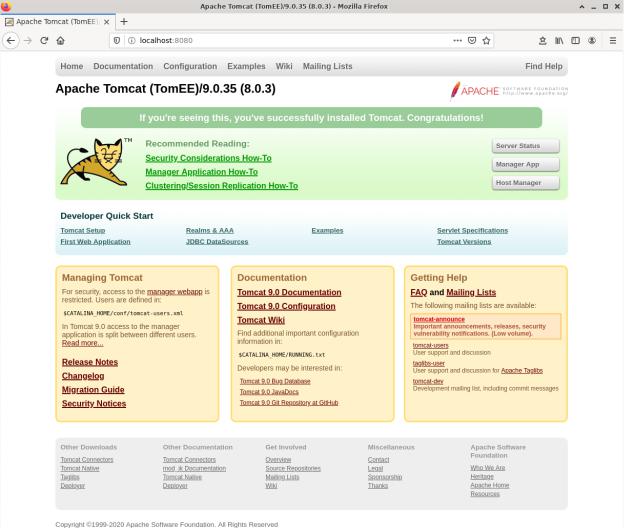624x528 pixels.
Task: Open the manager webapp link
Action: coord(175,292)
